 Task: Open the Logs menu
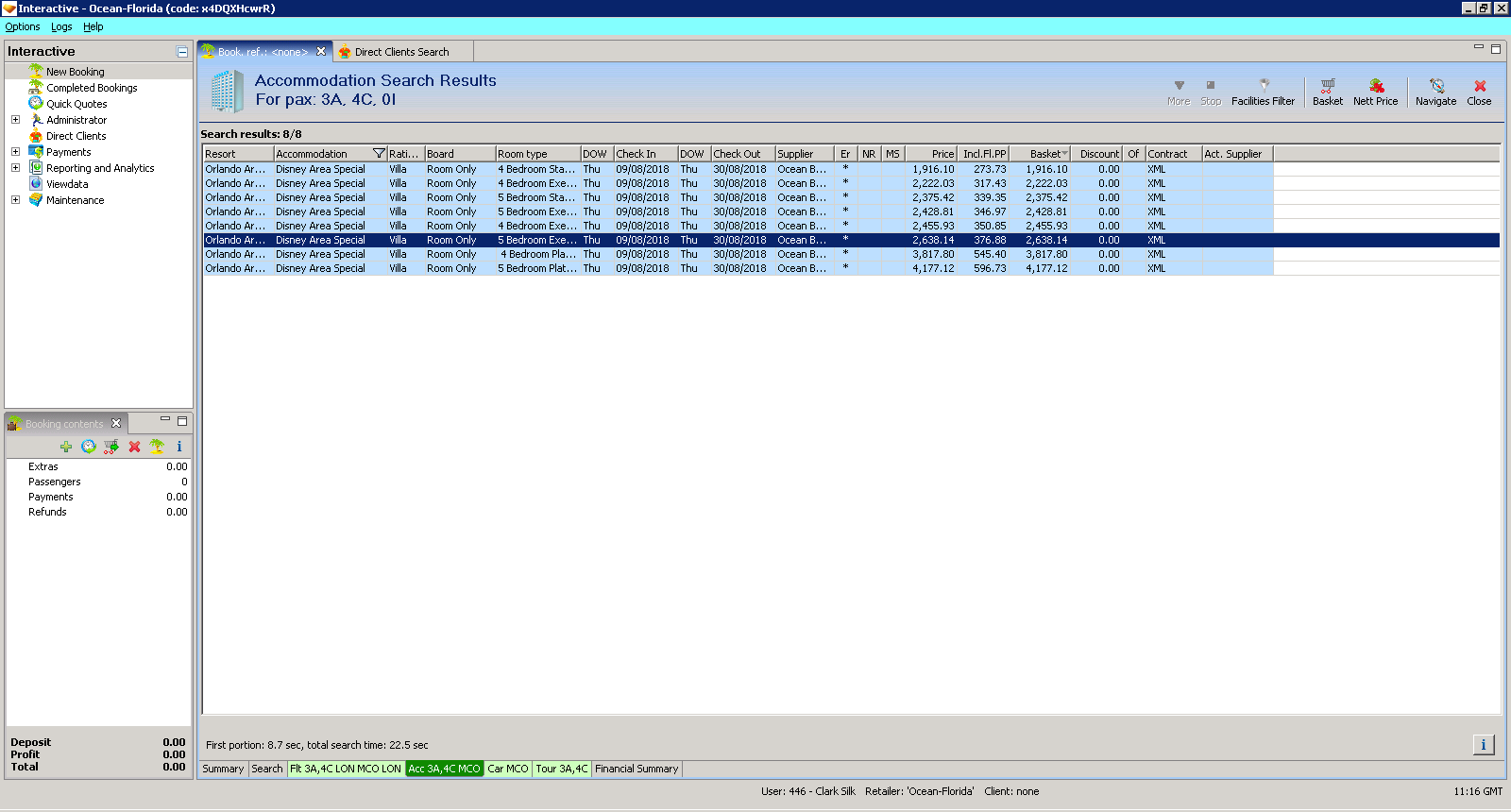(61, 26)
